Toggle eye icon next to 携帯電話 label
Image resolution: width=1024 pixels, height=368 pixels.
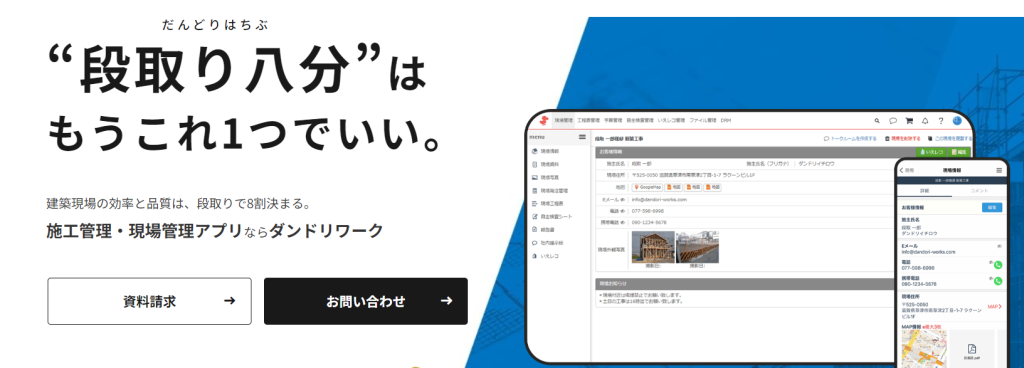point(622,223)
